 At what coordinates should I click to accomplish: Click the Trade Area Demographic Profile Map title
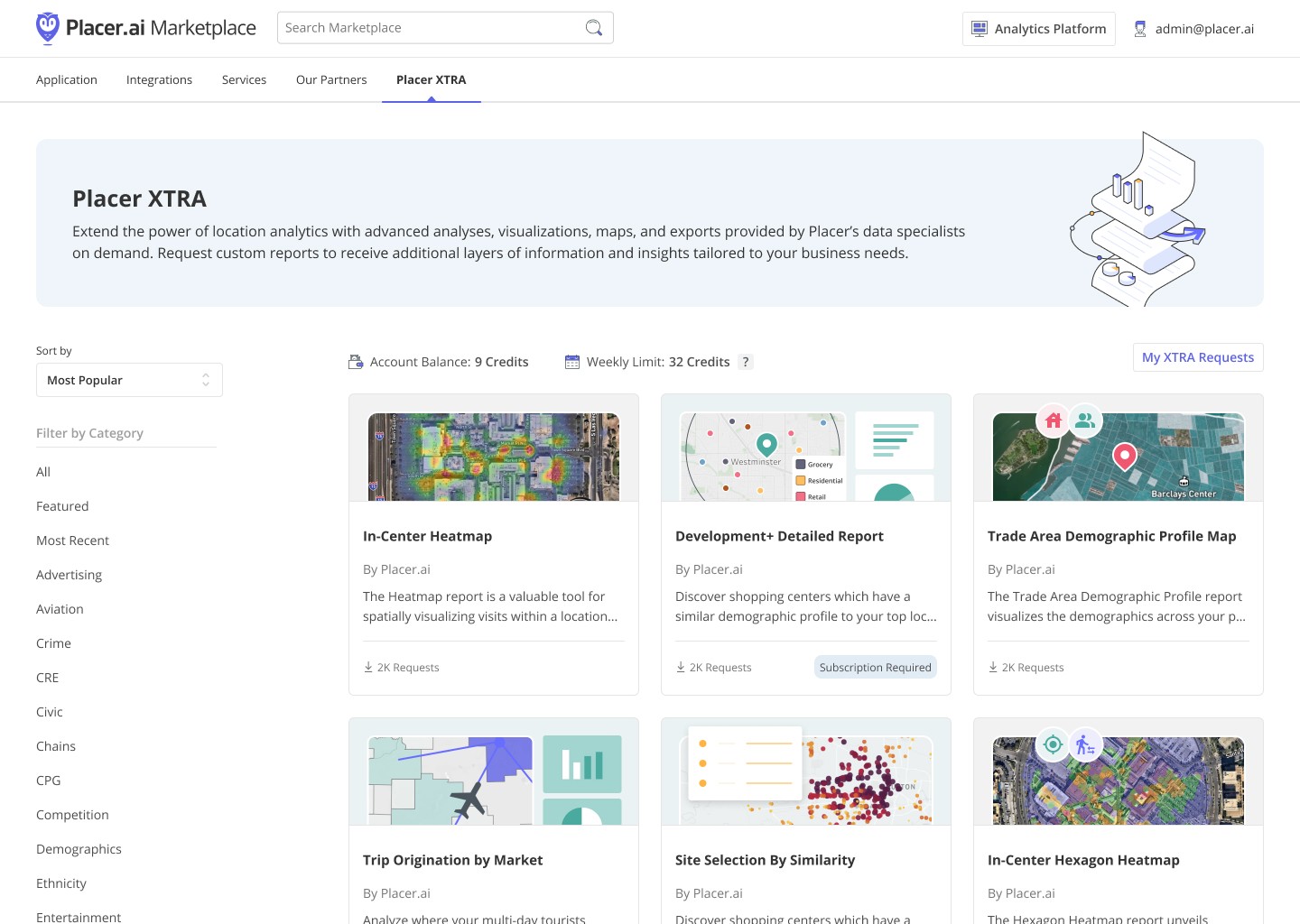[1111, 536]
